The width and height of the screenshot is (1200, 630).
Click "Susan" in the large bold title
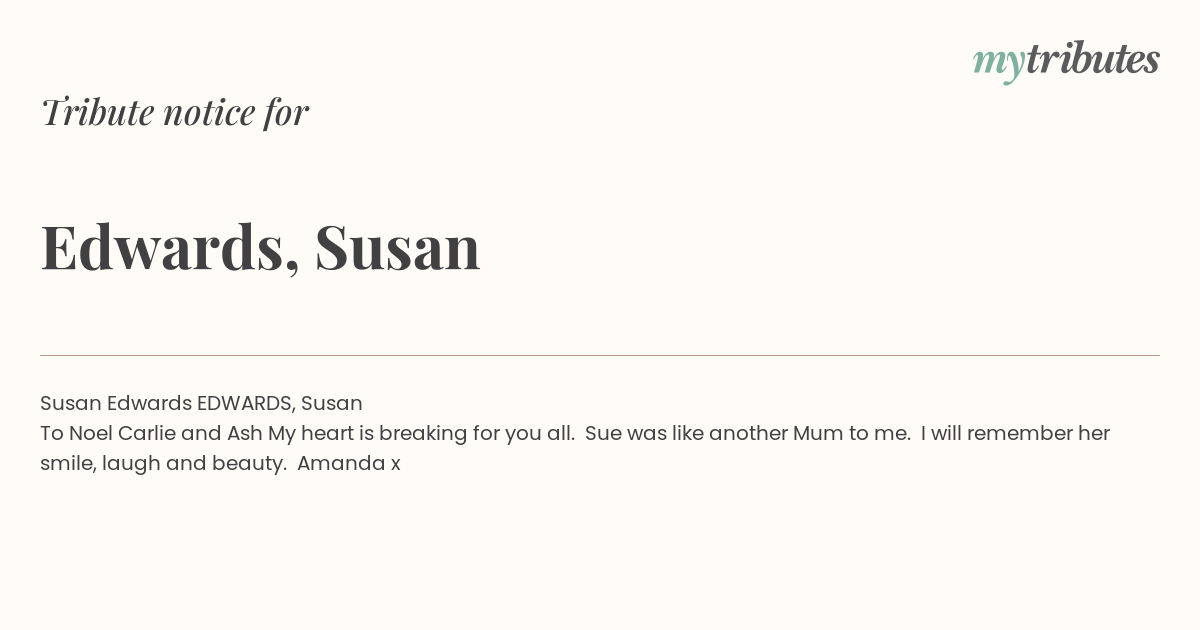pyautogui.click(x=397, y=247)
